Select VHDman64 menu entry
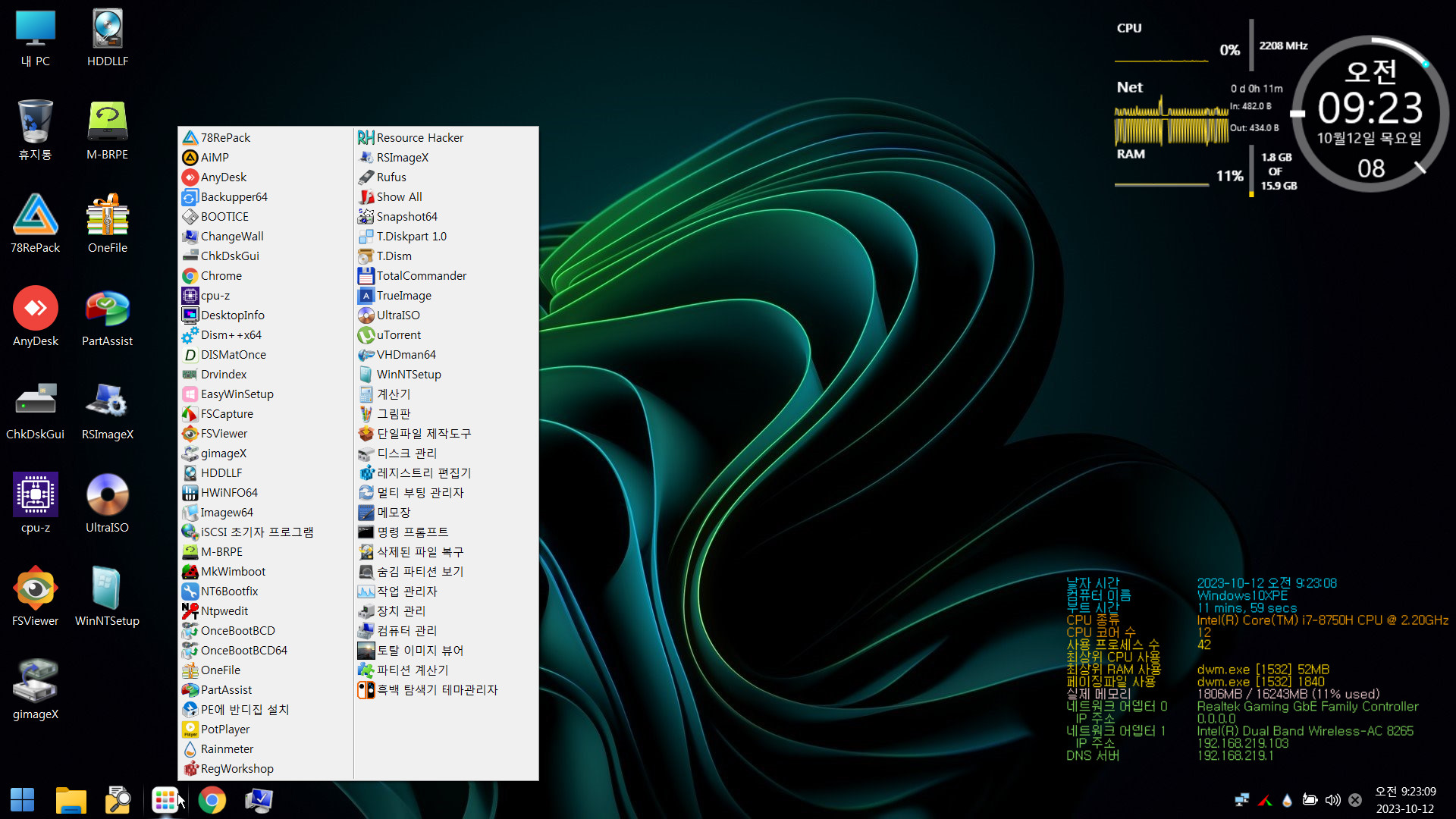Viewport: 1456px width, 819px height. pyautogui.click(x=446, y=354)
